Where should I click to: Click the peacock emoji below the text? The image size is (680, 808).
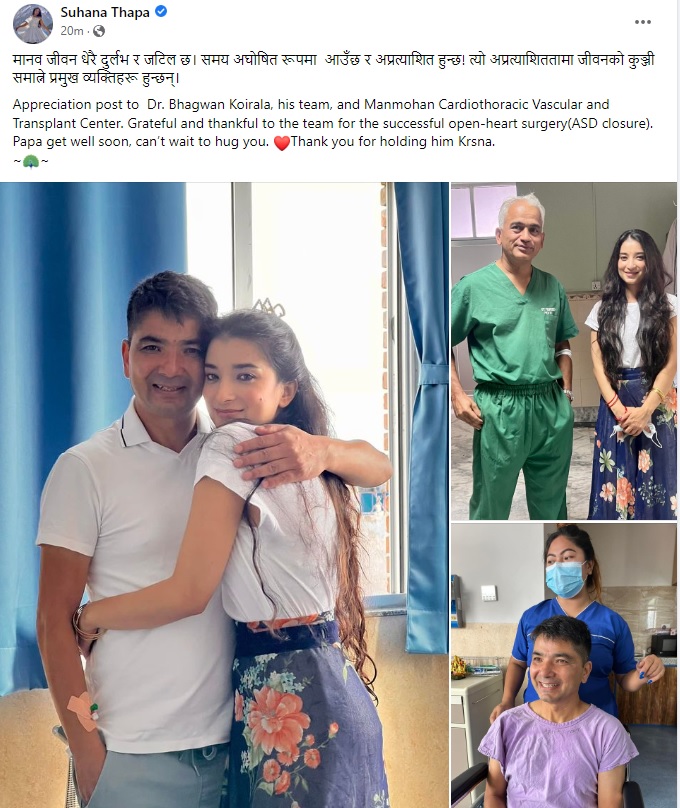31,162
